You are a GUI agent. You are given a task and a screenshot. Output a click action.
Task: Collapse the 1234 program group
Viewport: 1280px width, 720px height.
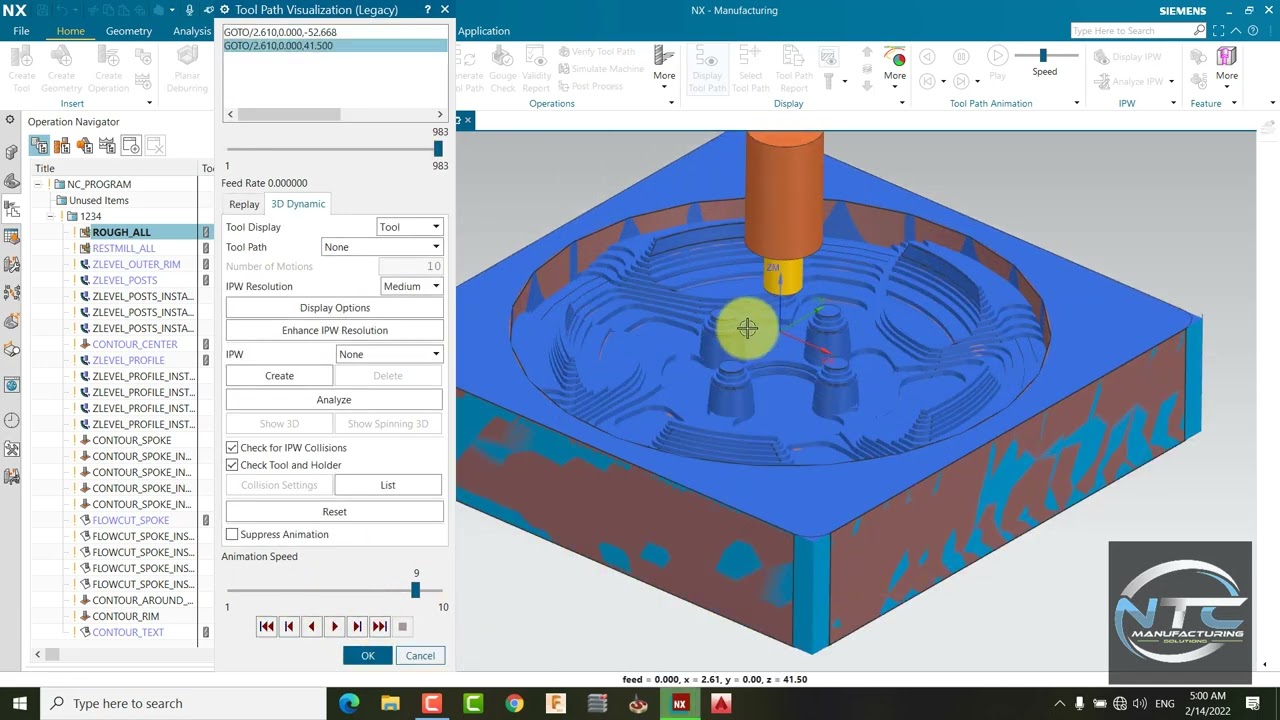[51, 216]
